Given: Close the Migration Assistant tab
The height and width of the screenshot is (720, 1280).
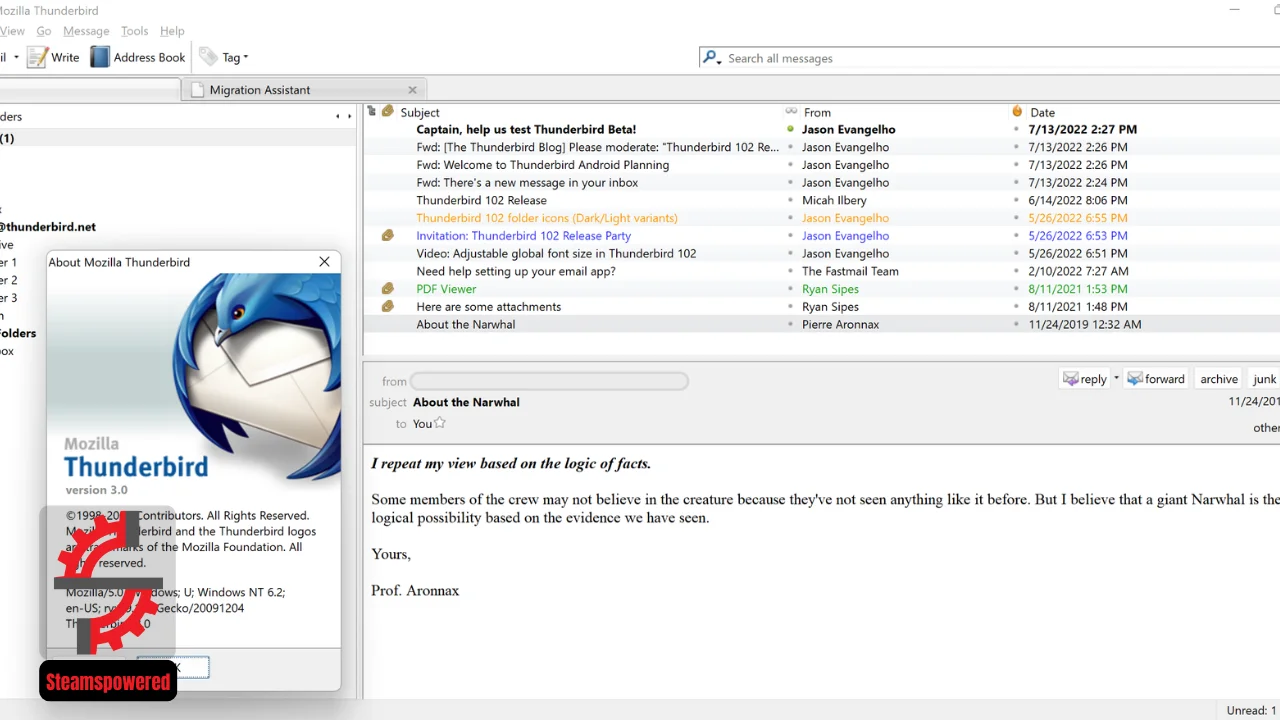Looking at the screenshot, I should [412, 90].
